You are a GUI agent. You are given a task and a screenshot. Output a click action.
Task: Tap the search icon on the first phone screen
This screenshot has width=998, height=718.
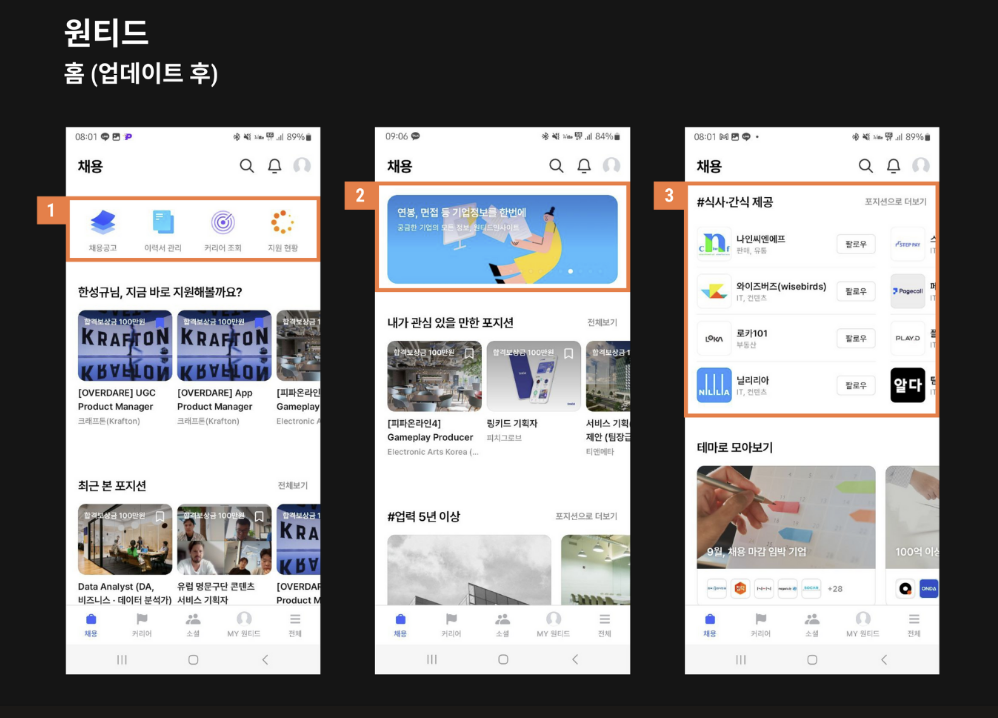246,166
